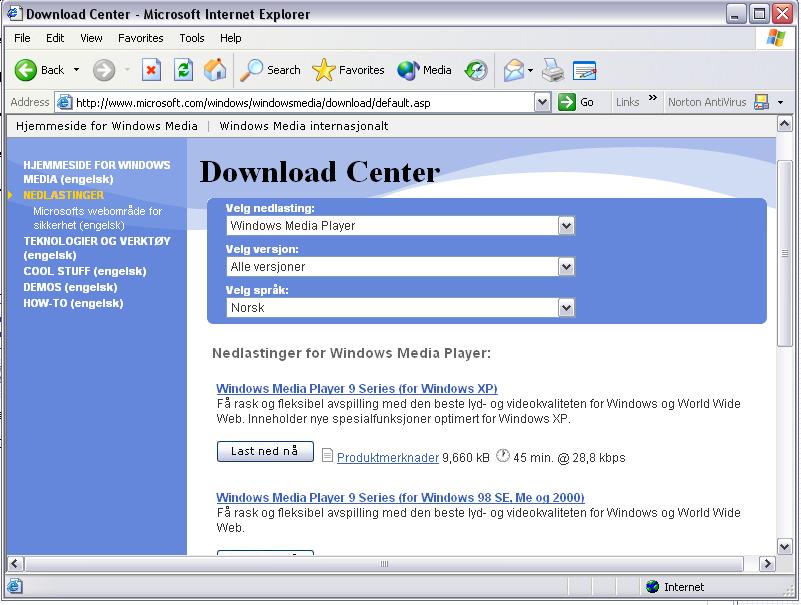Click the status bar page icon

pos(14,586)
